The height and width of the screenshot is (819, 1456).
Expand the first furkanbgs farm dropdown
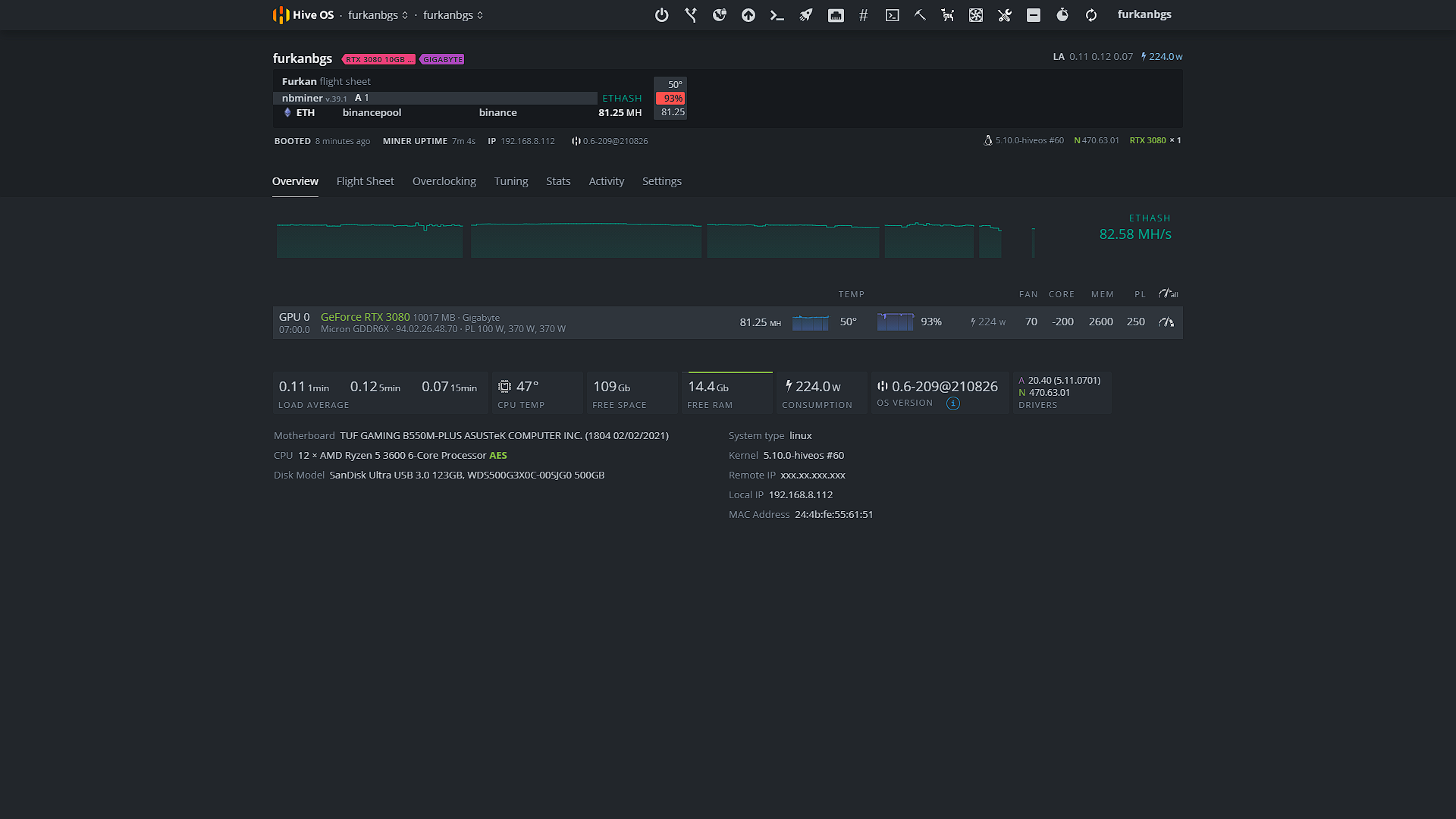click(x=378, y=15)
